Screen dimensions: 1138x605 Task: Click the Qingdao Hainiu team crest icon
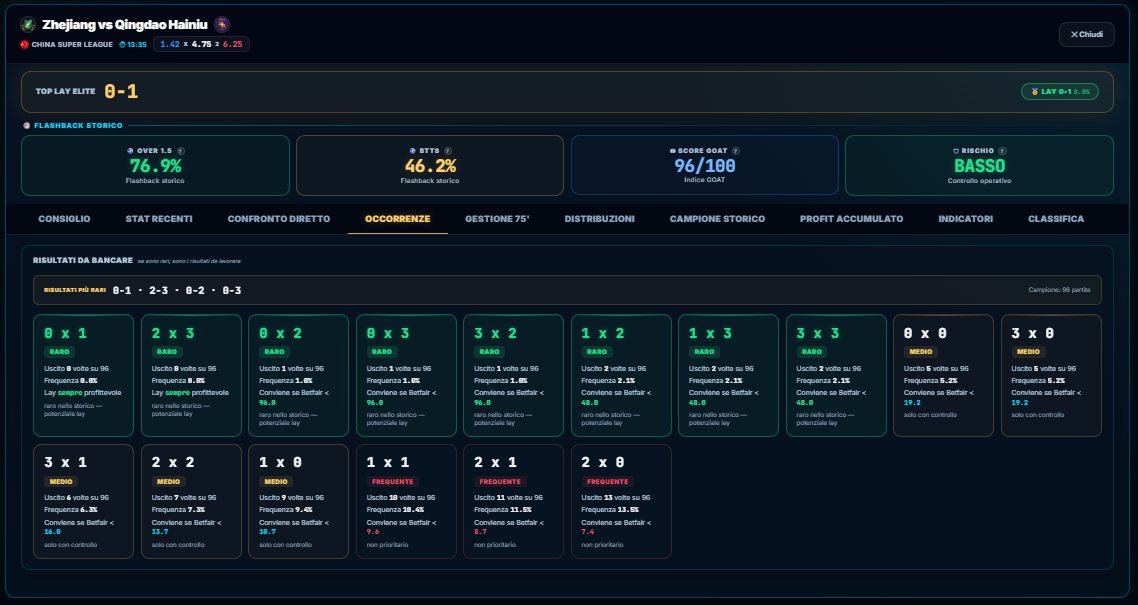pyautogui.click(x=222, y=25)
